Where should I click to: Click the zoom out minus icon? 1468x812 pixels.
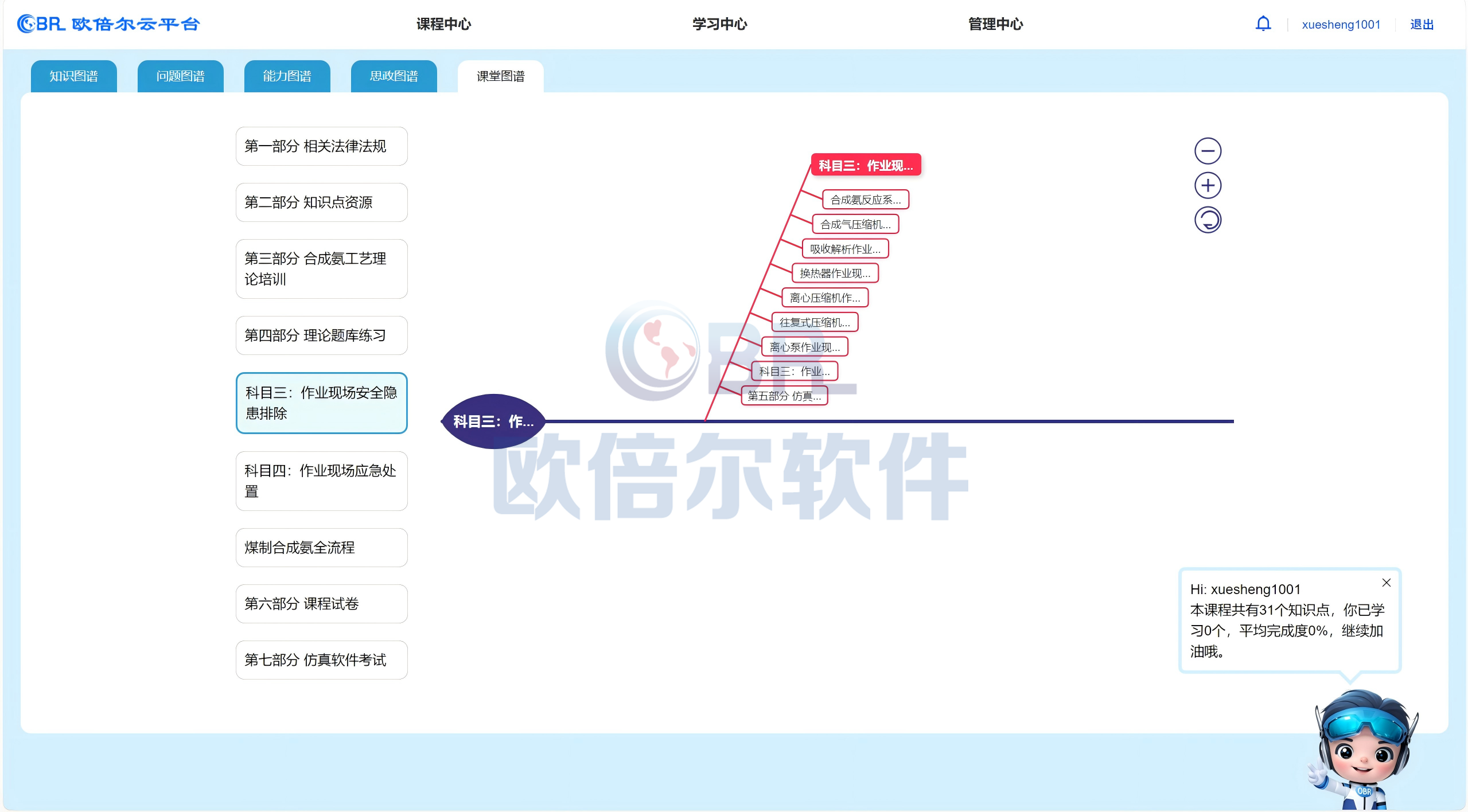(x=1207, y=151)
